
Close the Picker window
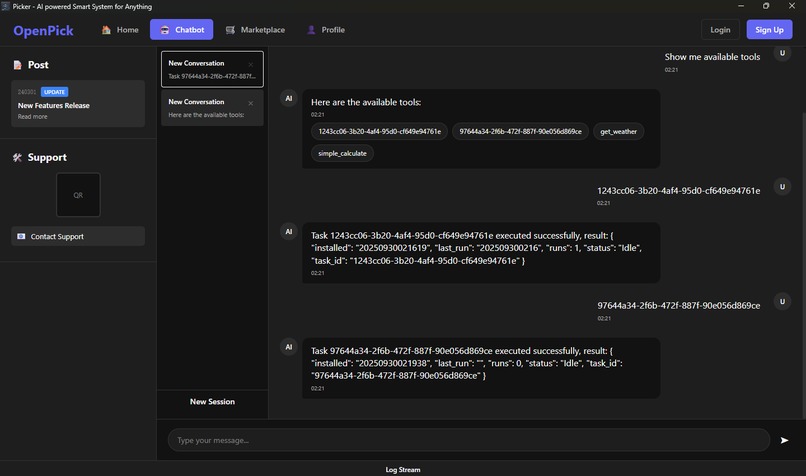click(x=792, y=6)
